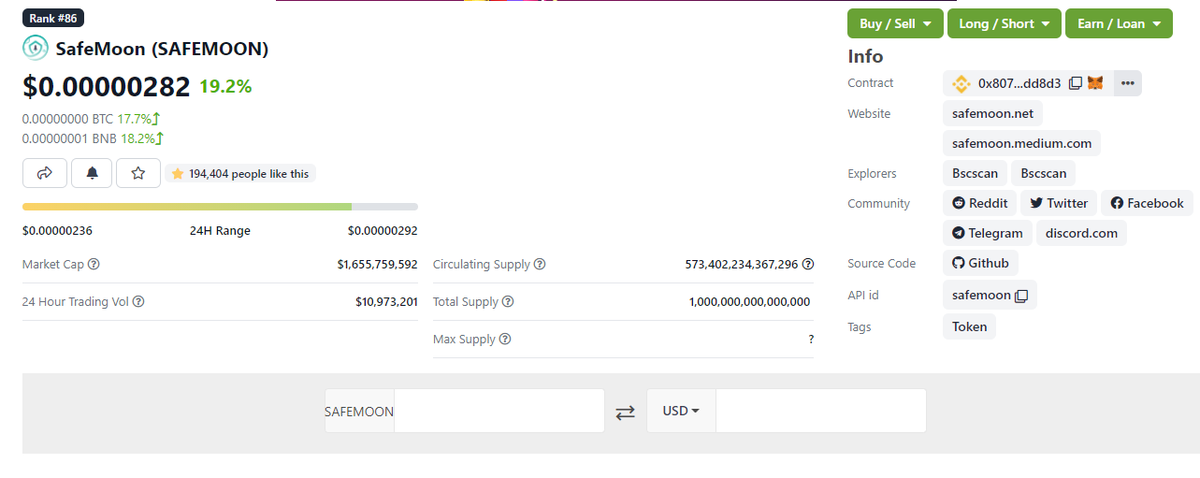Open the Earn / Loan dropdown

click(1119, 23)
